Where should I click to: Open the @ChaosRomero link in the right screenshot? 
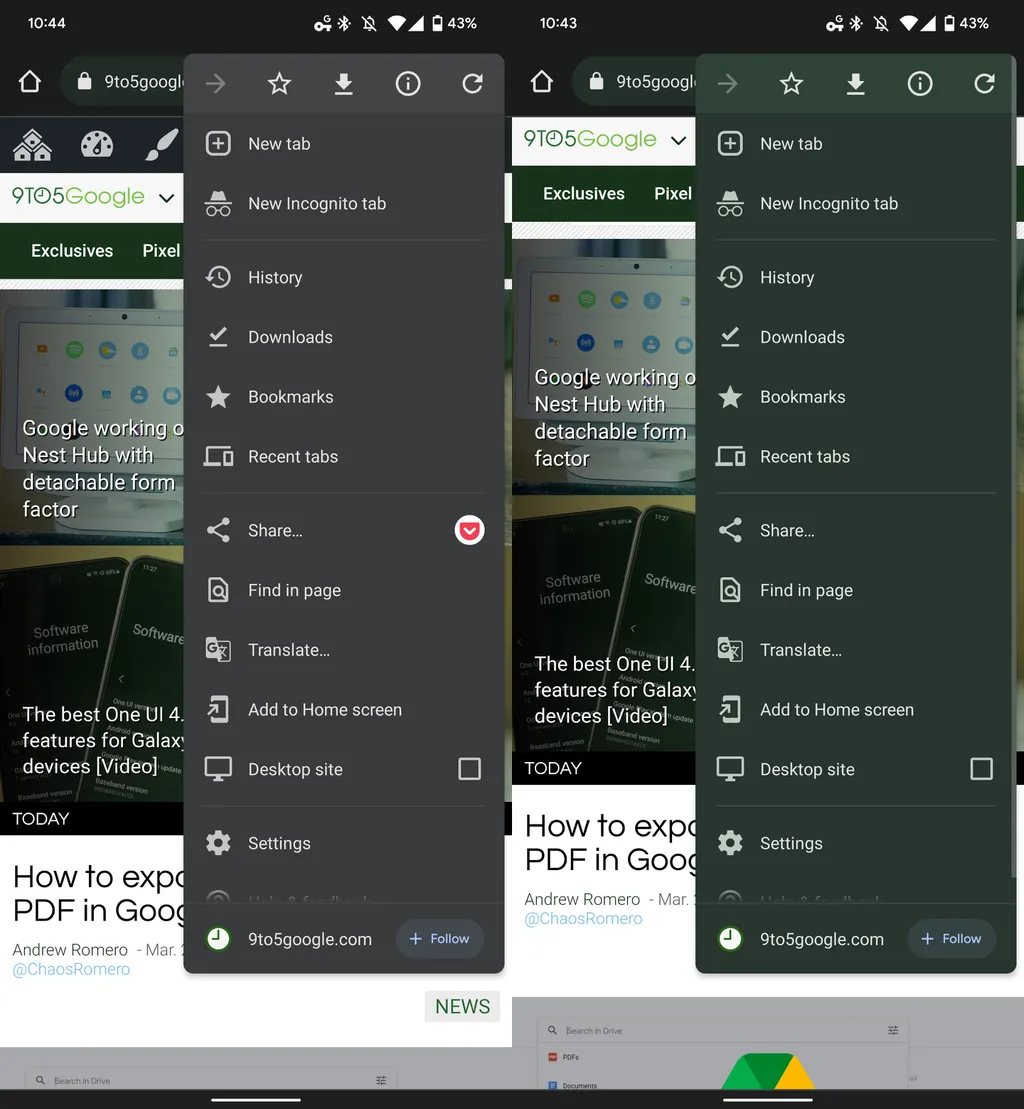click(583, 919)
